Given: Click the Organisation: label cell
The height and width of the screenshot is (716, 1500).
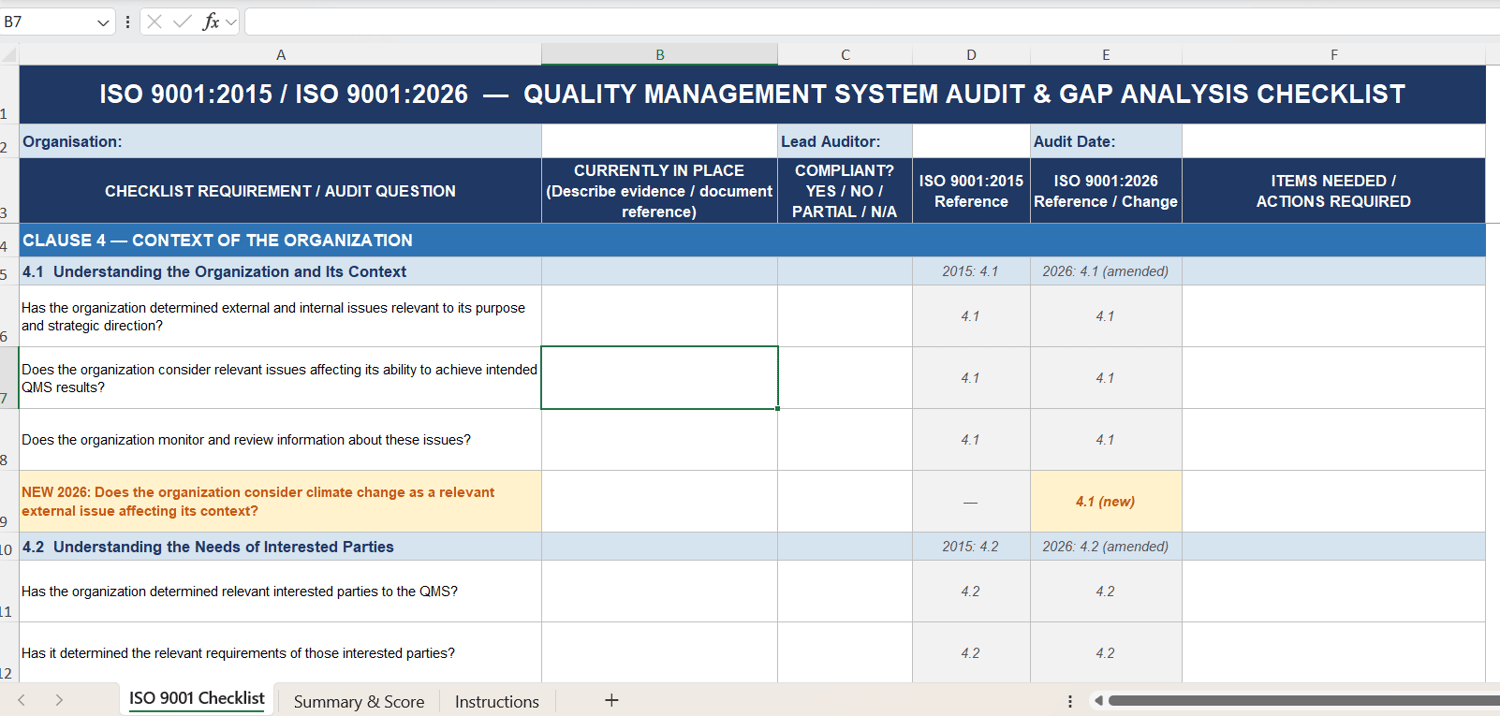Looking at the screenshot, I should pyautogui.click(x=280, y=141).
